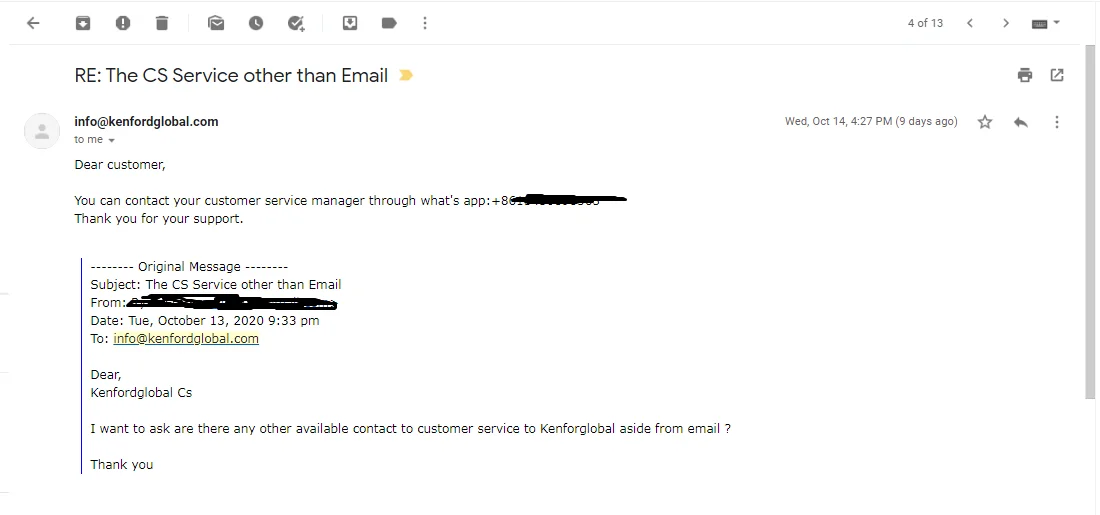
Task: Snooze email with the clock icon
Action: coord(256,23)
